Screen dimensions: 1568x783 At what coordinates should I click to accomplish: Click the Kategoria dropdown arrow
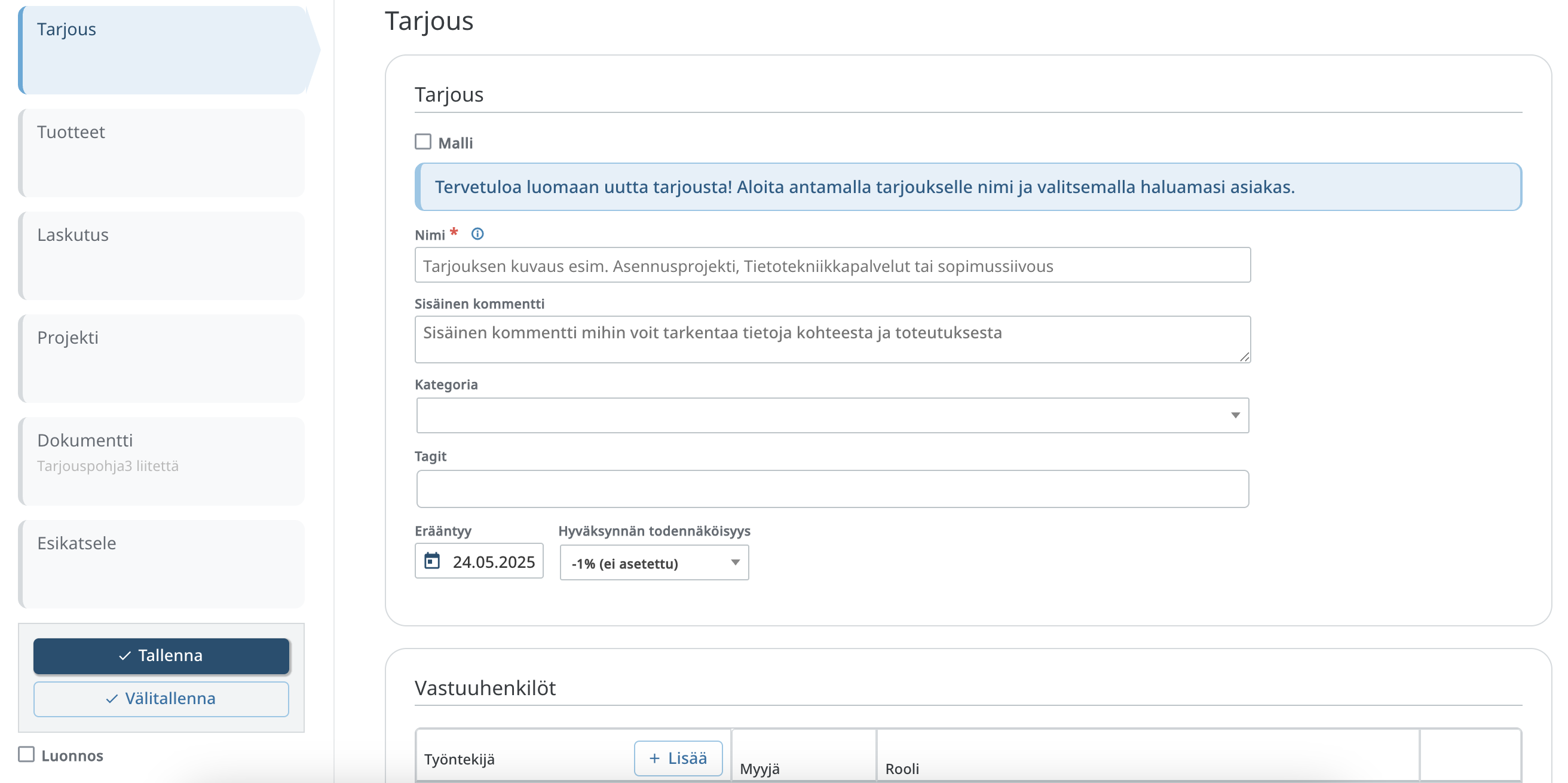coord(1235,415)
